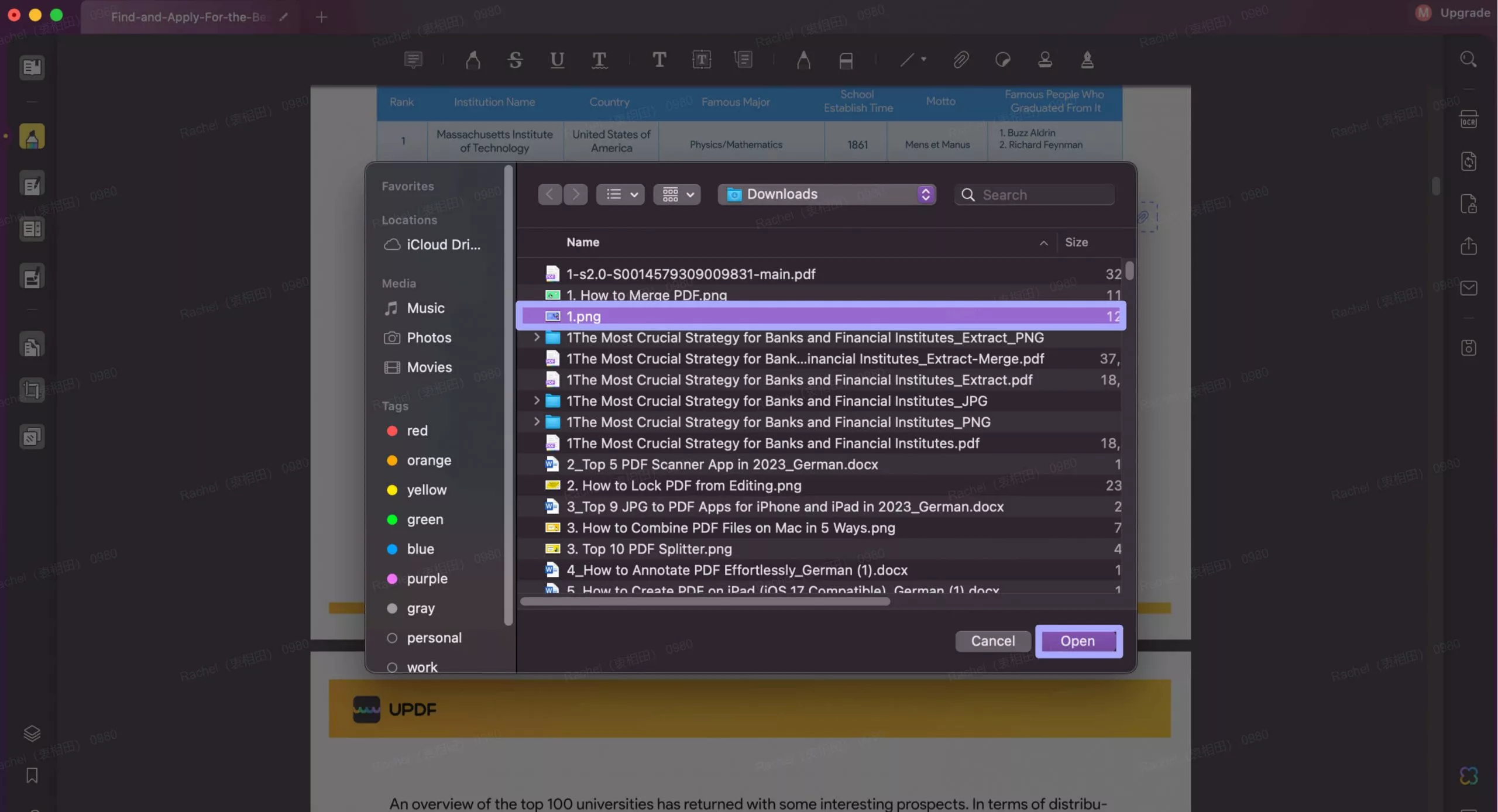1498x812 pixels.
Task: Select the sticky note comment tool
Action: (x=413, y=60)
